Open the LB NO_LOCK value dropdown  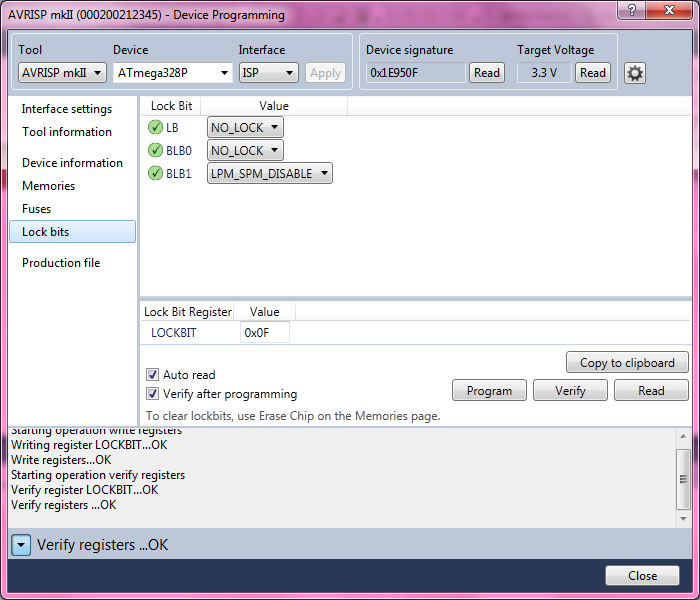tap(245, 127)
